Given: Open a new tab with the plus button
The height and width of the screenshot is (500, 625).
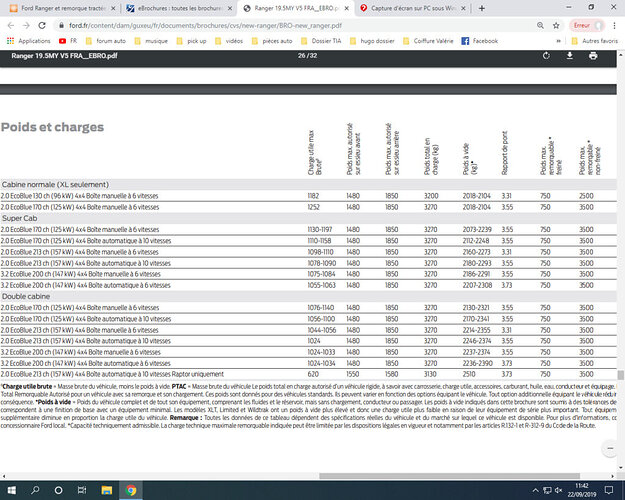Looking at the screenshot, I should 482,8.
